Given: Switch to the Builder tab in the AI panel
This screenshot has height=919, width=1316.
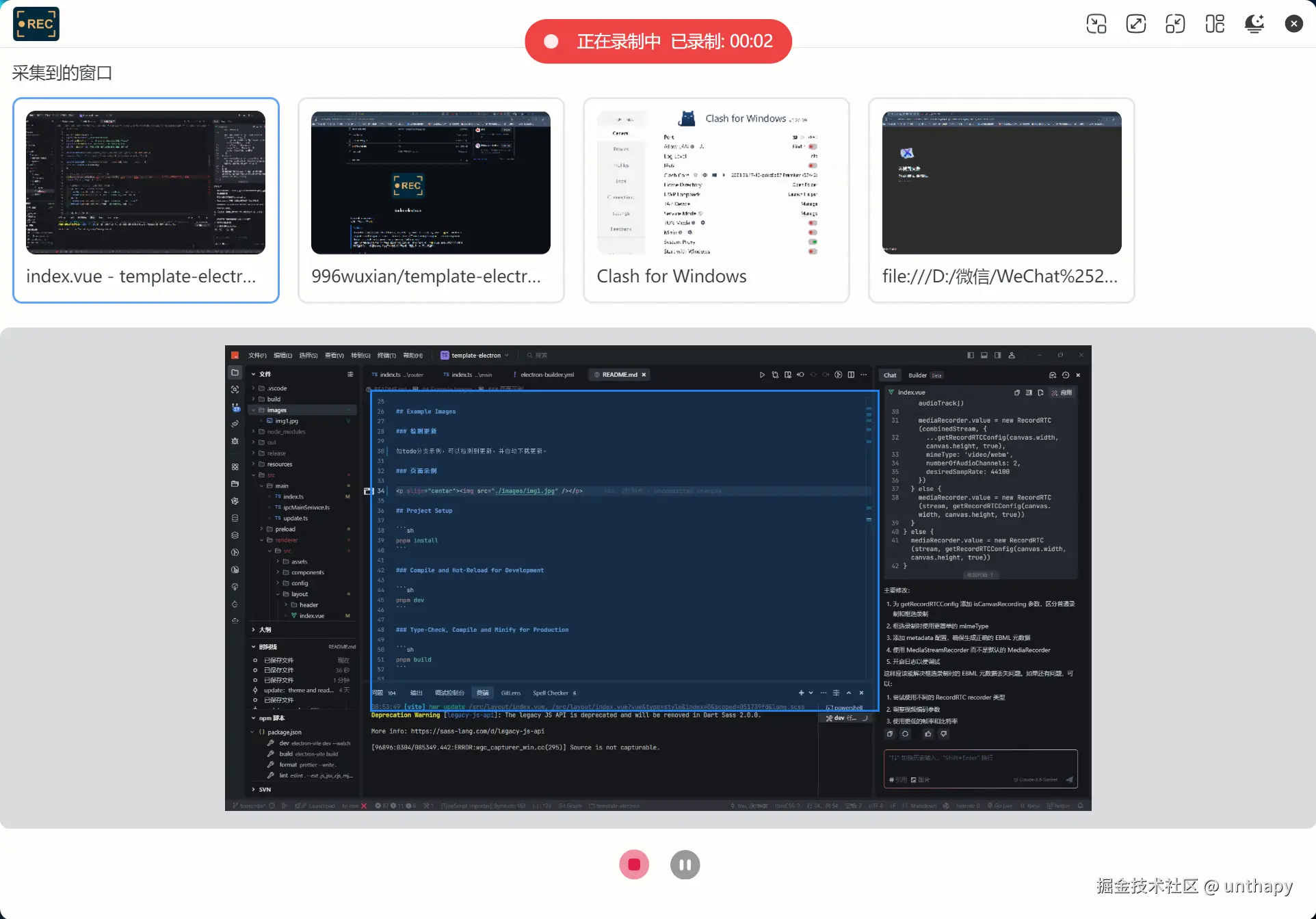Looking at the screenshot, I should [925, 375].
